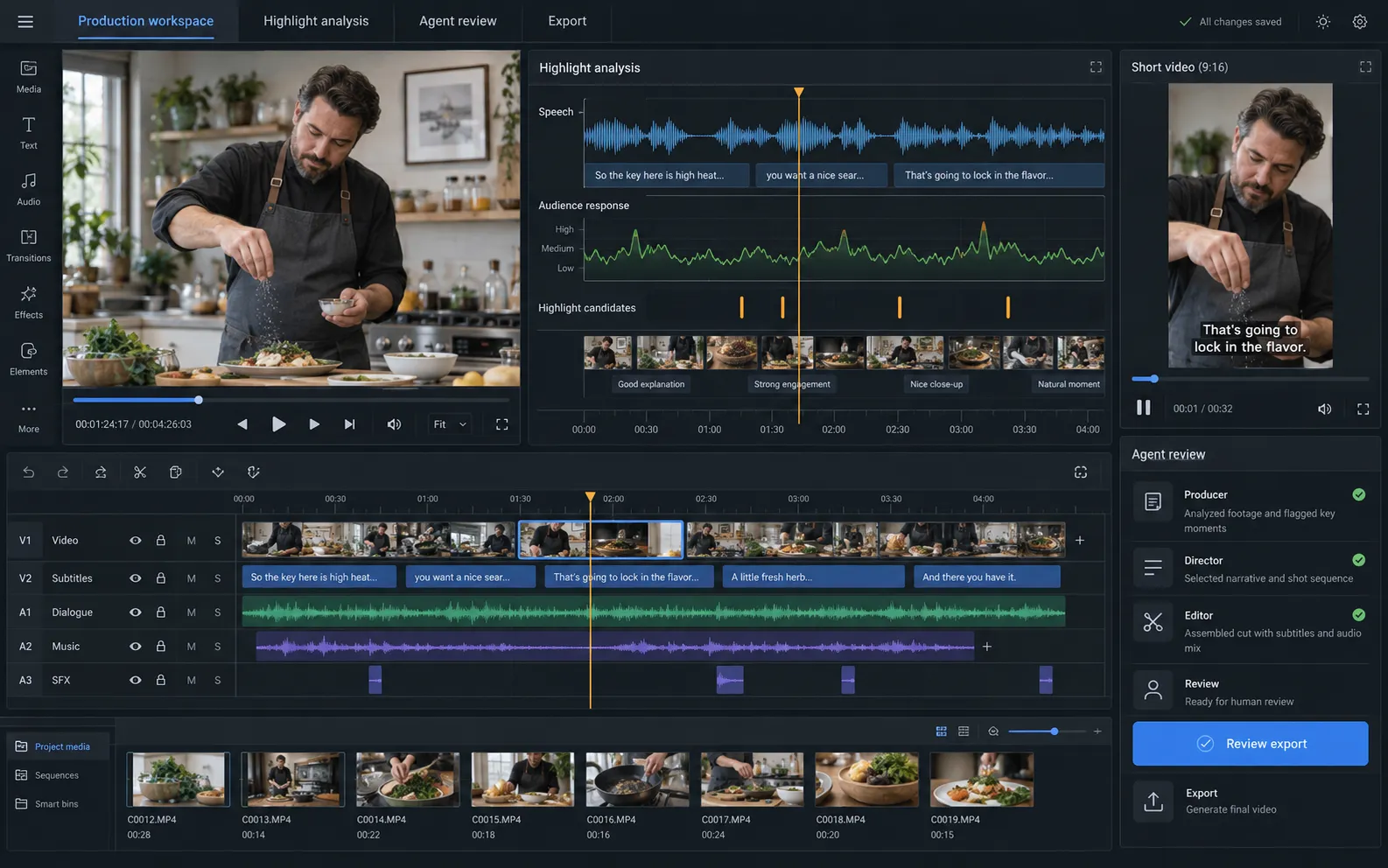Click the Review export button
Image resolution: width=1388 pixels, height=868 pixels.
pos(1250,744)
